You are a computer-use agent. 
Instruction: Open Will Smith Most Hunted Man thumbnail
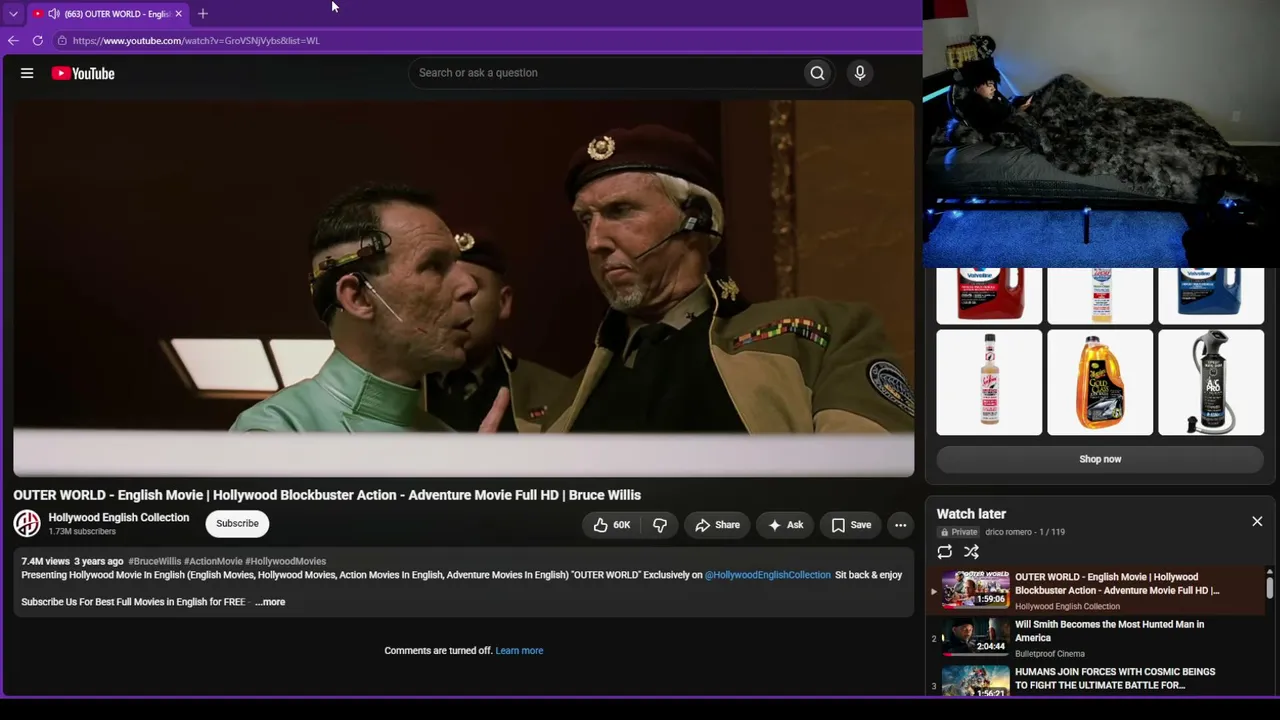(x=976, y=636)
